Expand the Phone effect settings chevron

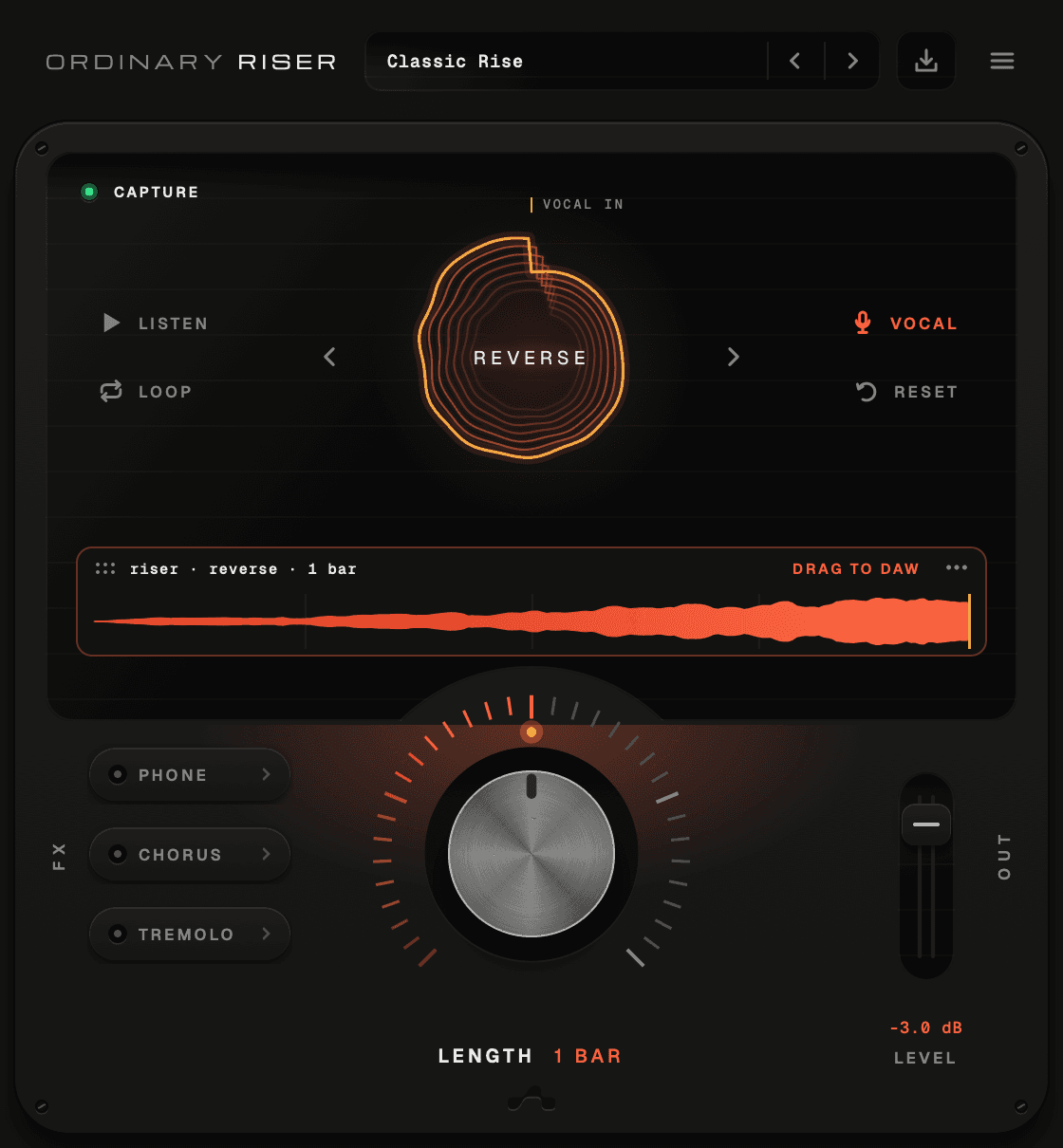[266, 774]
